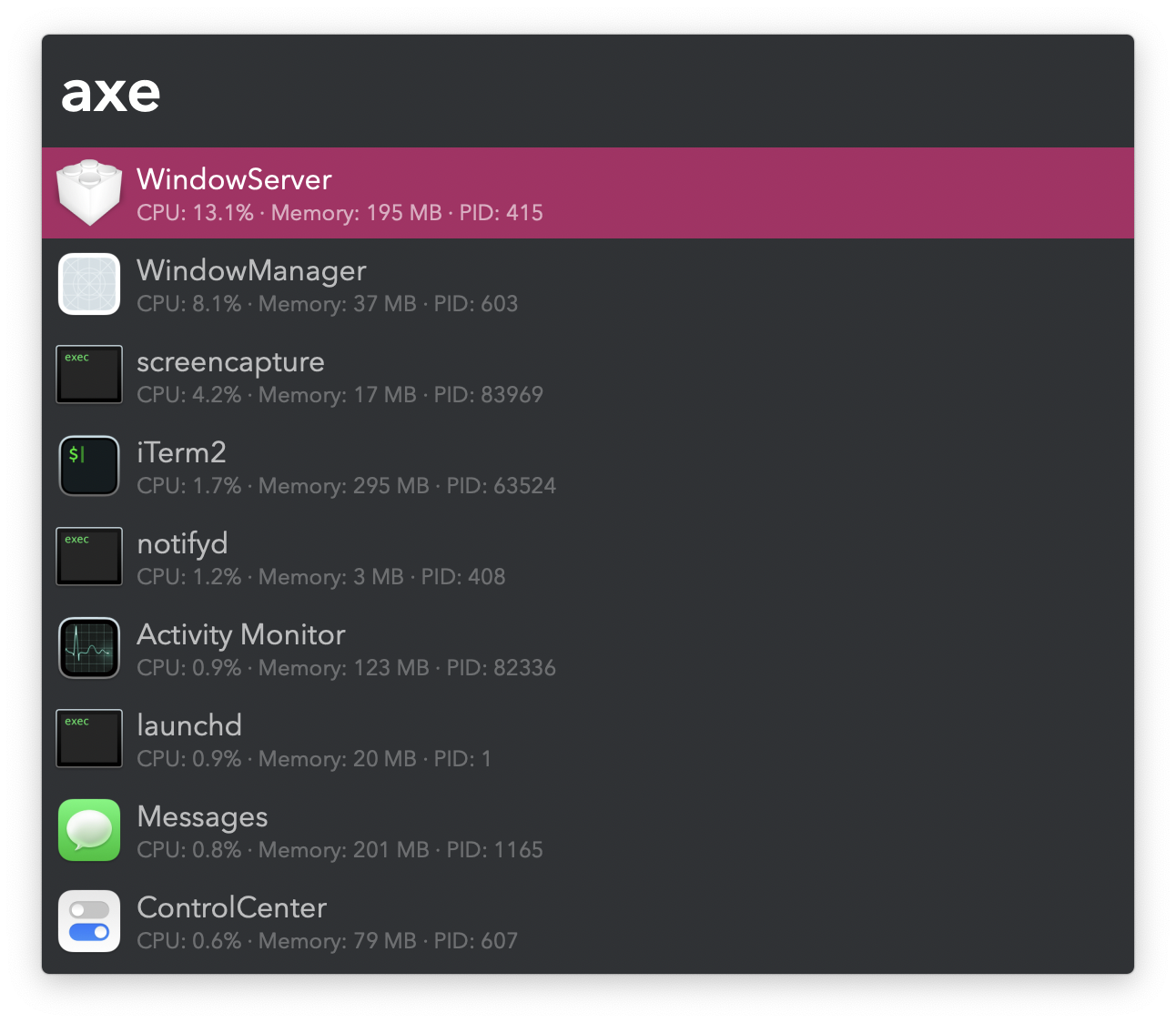1176x1023 pixels.
Task: Click the stats line showing PID: 63524
Action: pyautogui.click(x=346, y=486)
